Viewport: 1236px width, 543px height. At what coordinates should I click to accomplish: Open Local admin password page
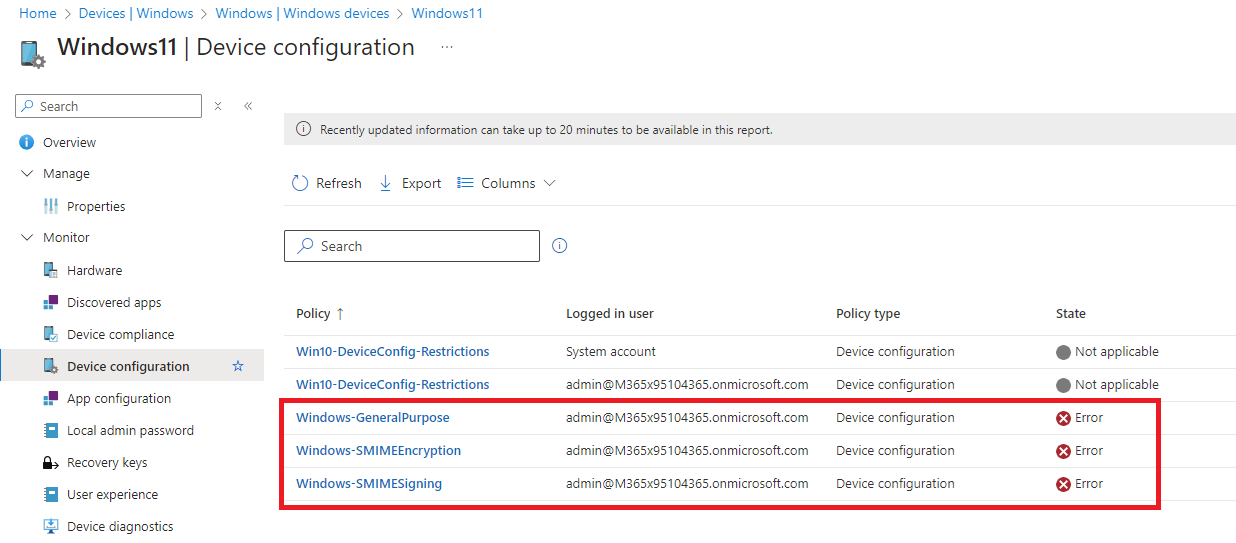click(x=130, y=430)
